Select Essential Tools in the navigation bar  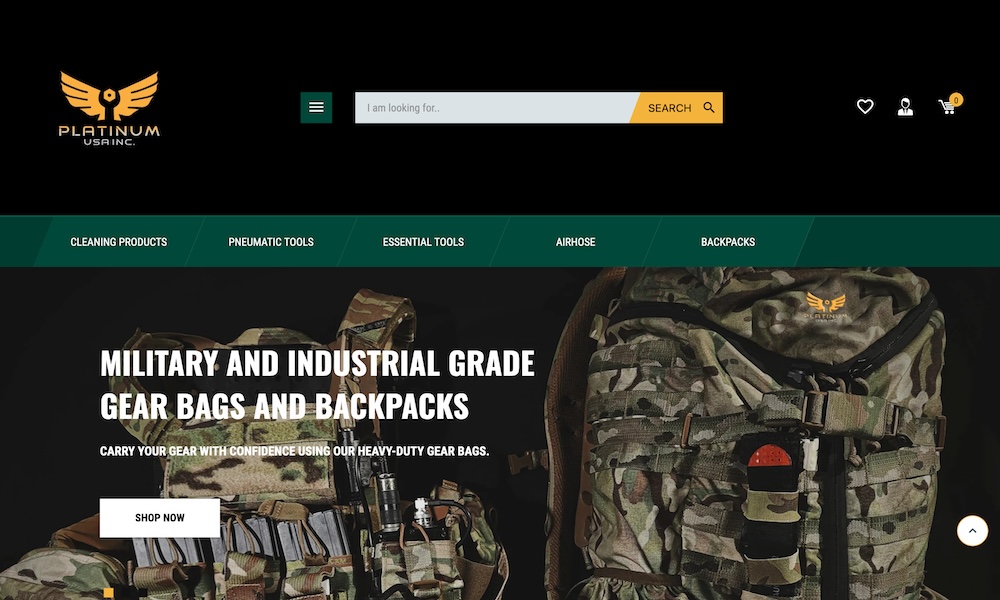coord(423,242)
